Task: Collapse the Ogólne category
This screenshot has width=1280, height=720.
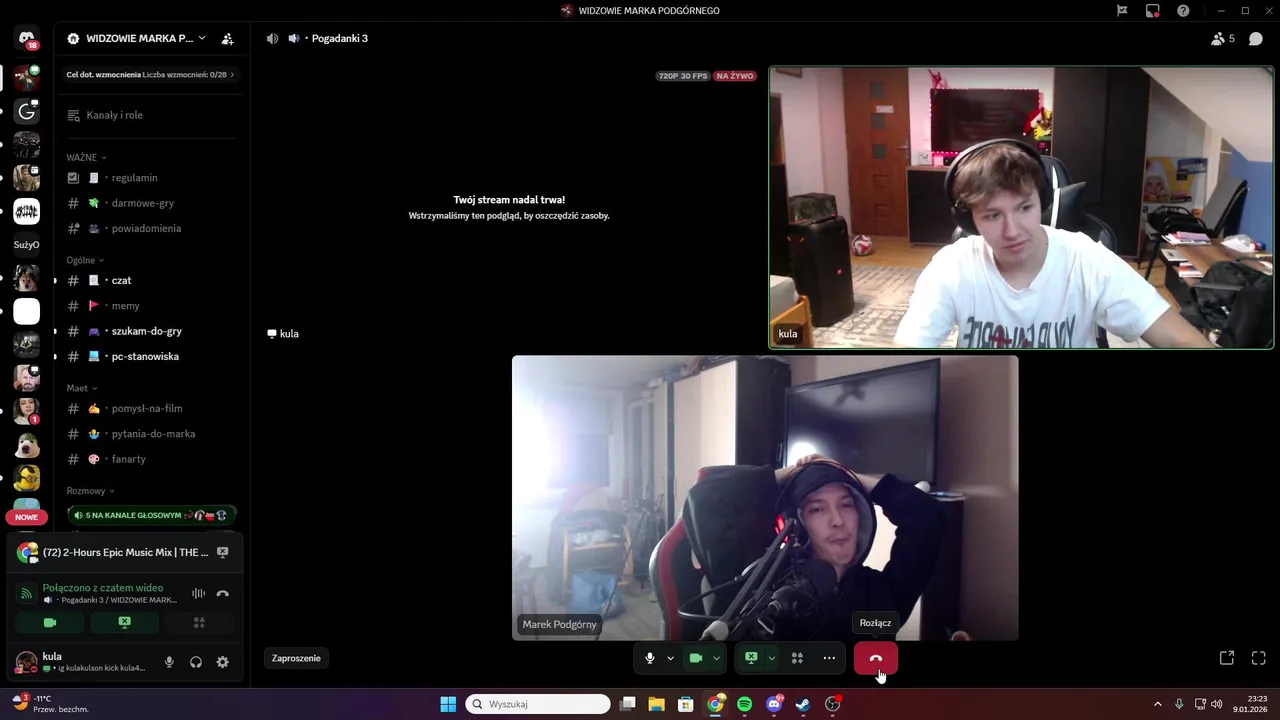Action: pyautogui.click(x=86, y=260)
